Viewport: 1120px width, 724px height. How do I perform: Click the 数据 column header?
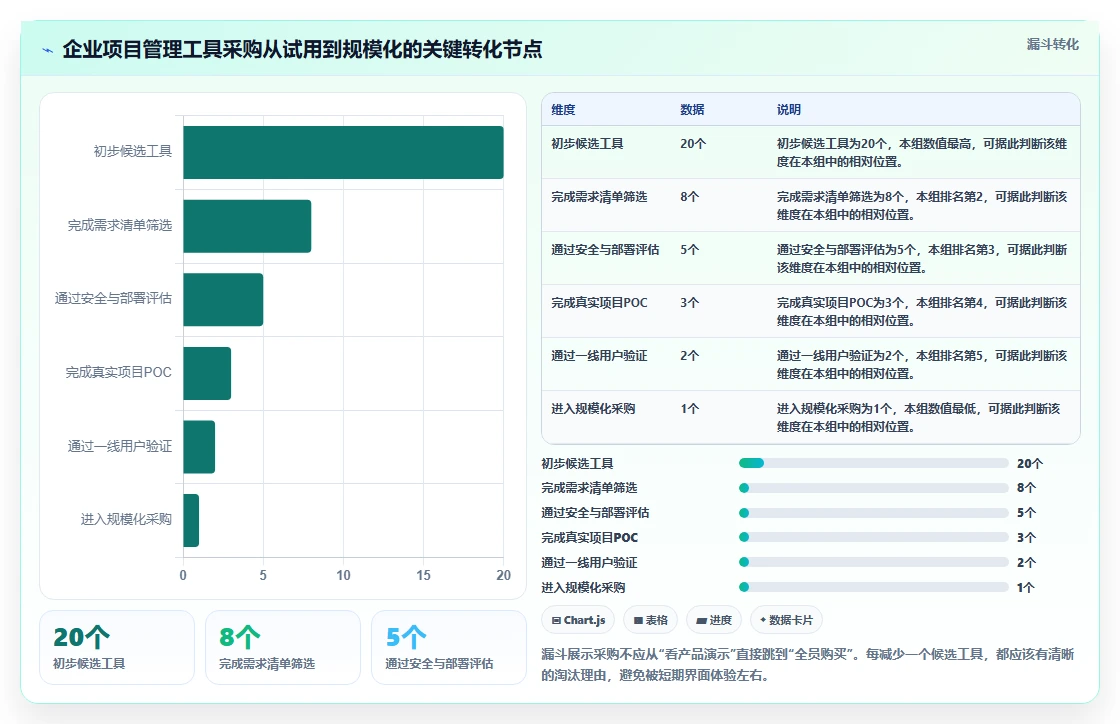pyautogui.click(x=692, y=109)
